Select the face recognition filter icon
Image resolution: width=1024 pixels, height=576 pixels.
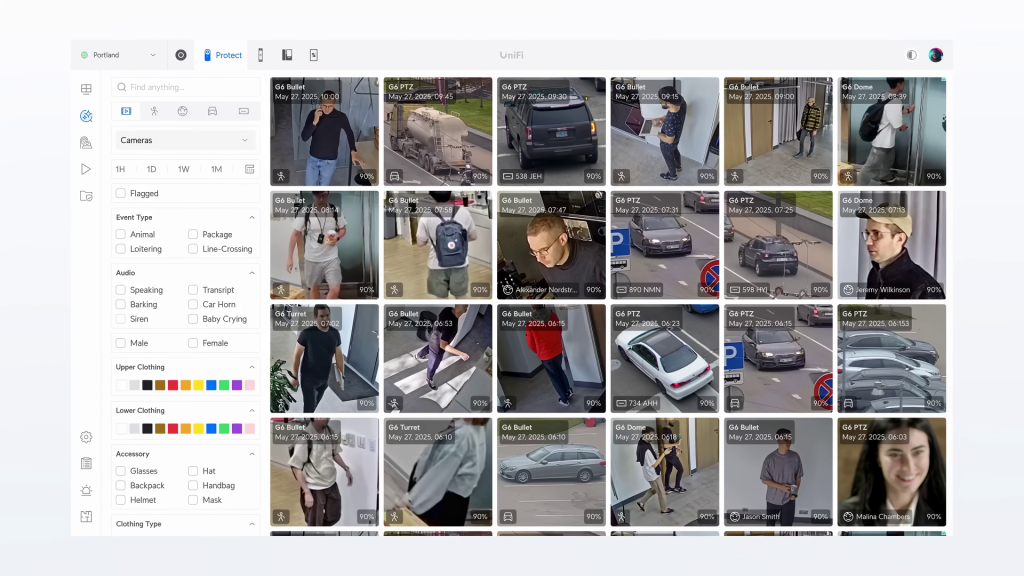183,111
